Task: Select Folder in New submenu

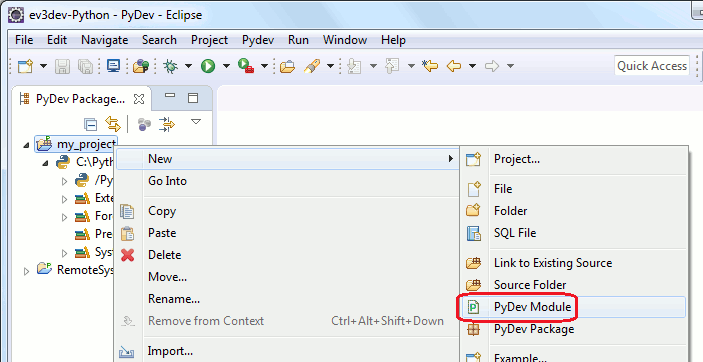Action: 574,211
